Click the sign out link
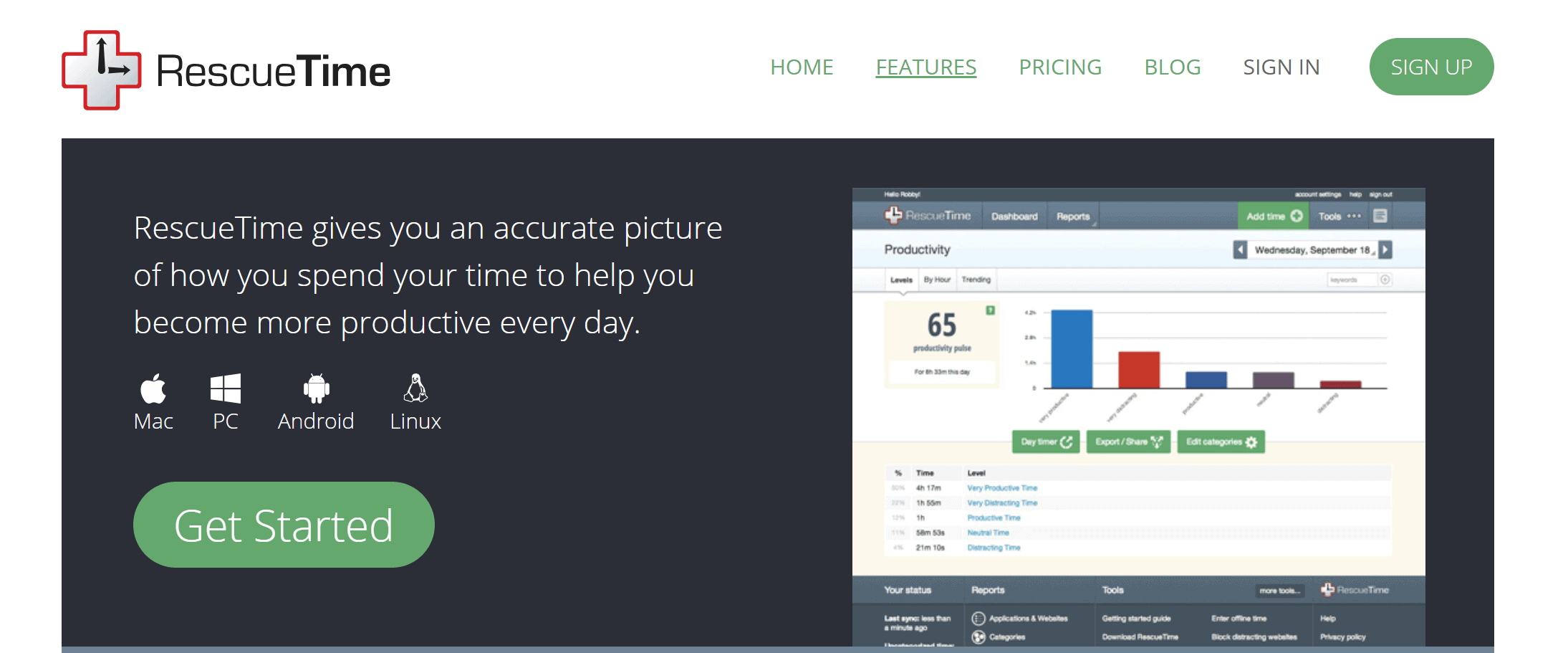The width and height of the screenshot is (1568, 653). pyautogui.click(x=1380, y=194)
